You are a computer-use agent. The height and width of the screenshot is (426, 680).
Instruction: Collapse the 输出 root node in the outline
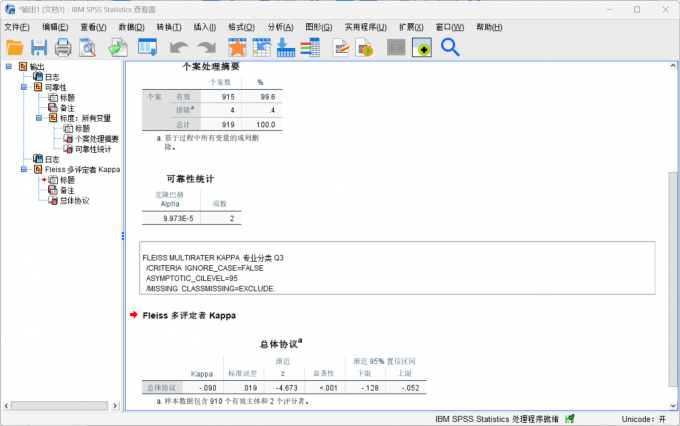click(9, 66)
